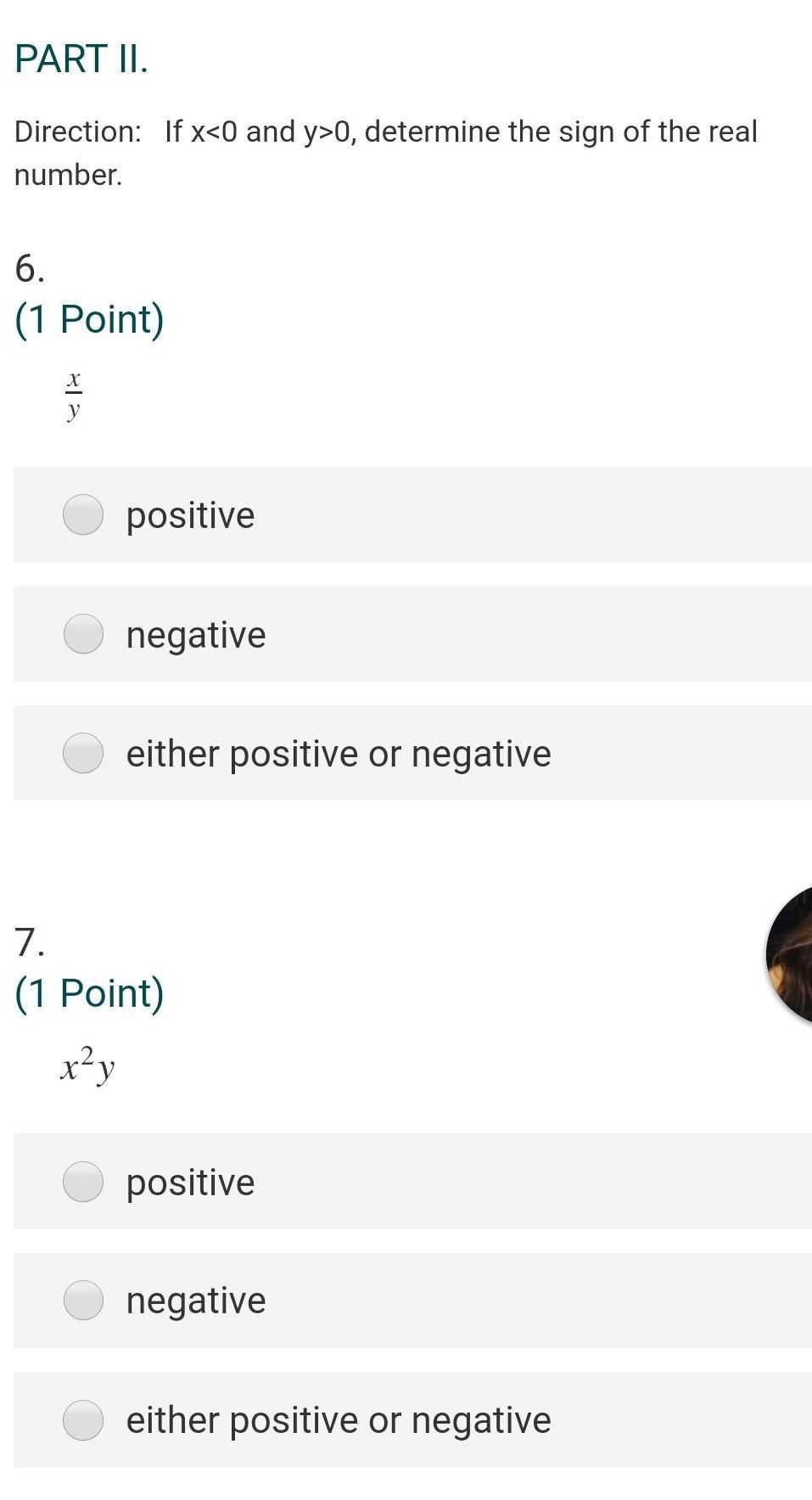812x1500 pixels.
Task: Click the x squared y expression
Action: (87, 1065)
